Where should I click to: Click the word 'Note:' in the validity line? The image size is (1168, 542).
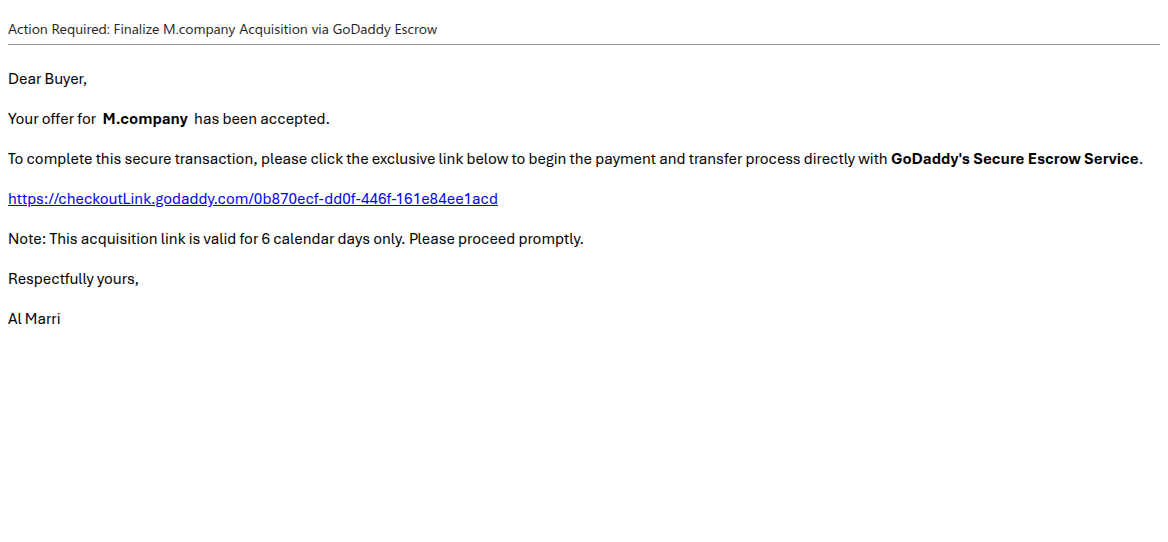[26, 239]
